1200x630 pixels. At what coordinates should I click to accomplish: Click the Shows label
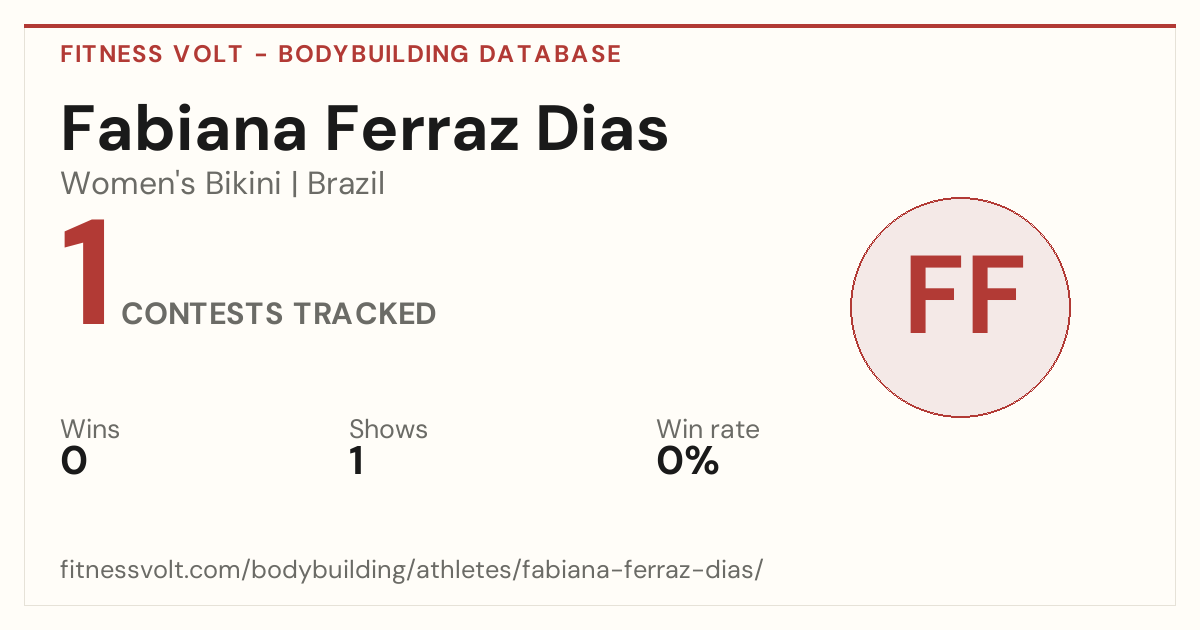[x=388, y=429]
